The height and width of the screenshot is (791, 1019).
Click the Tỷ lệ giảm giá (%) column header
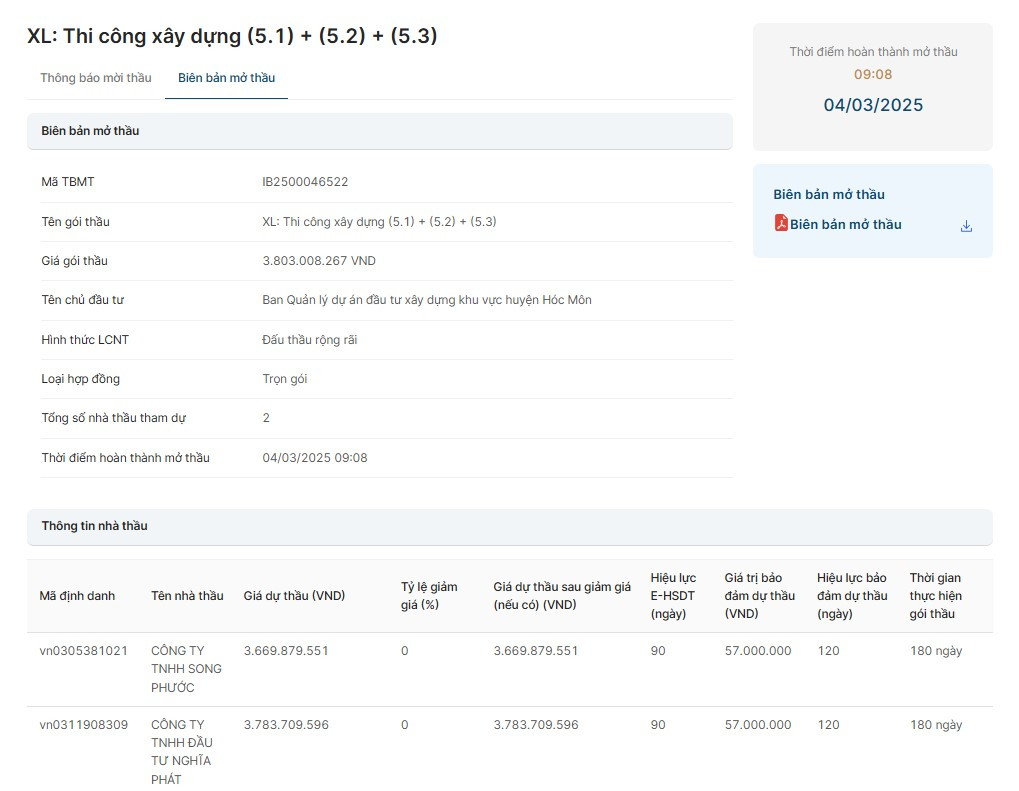click(x=429, y=596)
